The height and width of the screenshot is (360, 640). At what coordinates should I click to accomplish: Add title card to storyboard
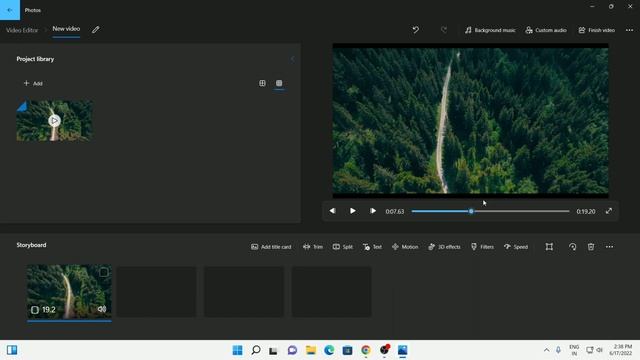click(x=271, y=247)
